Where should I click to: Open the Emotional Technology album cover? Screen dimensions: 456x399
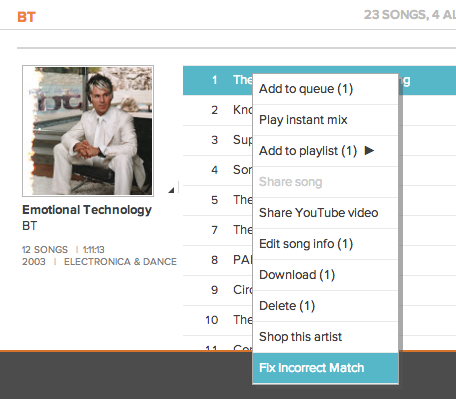click(x=88, y=131)
